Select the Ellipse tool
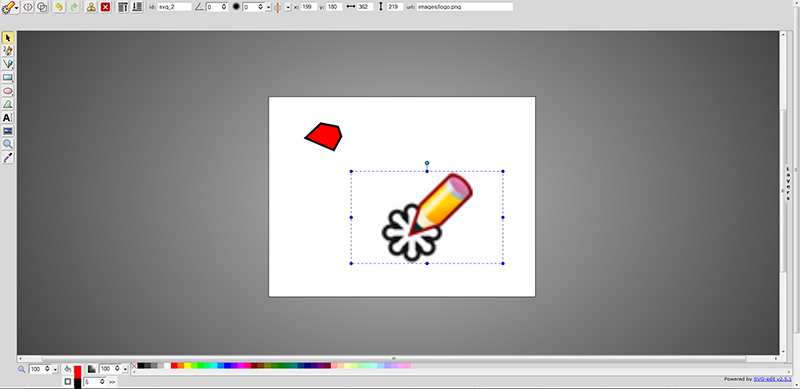This screenshot has width=800, height=389. tap(8, 91)
